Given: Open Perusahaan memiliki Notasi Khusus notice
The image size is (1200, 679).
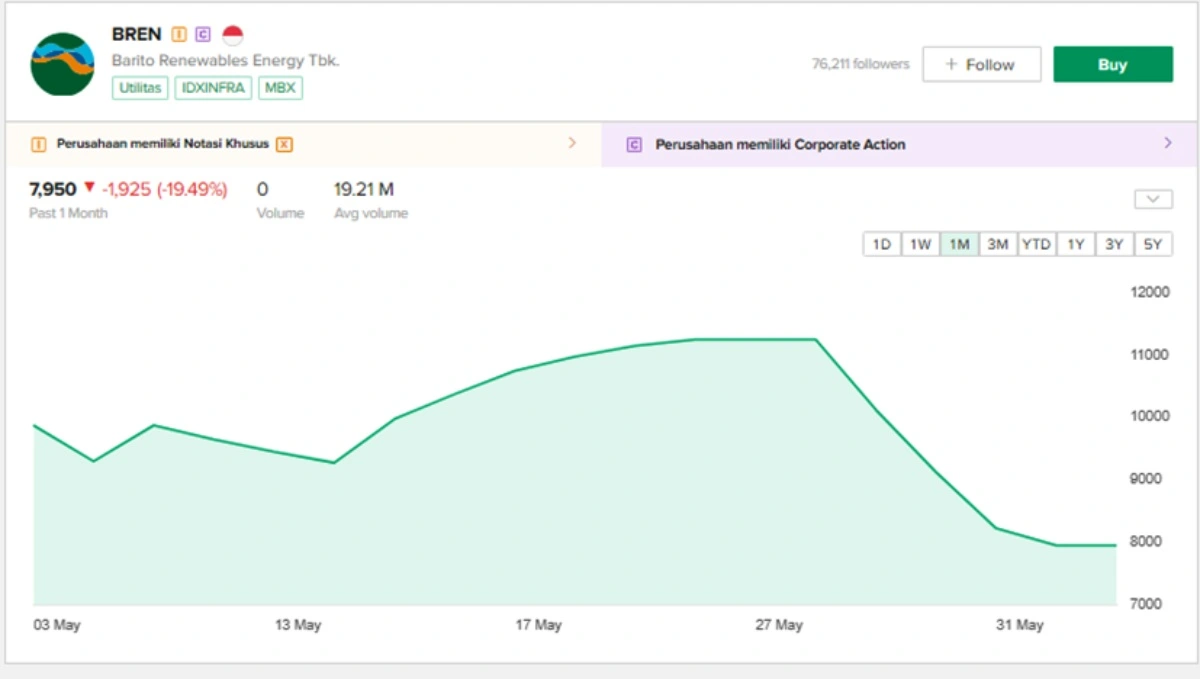Looking at the screenshot, I should click(x=303, y=144).
